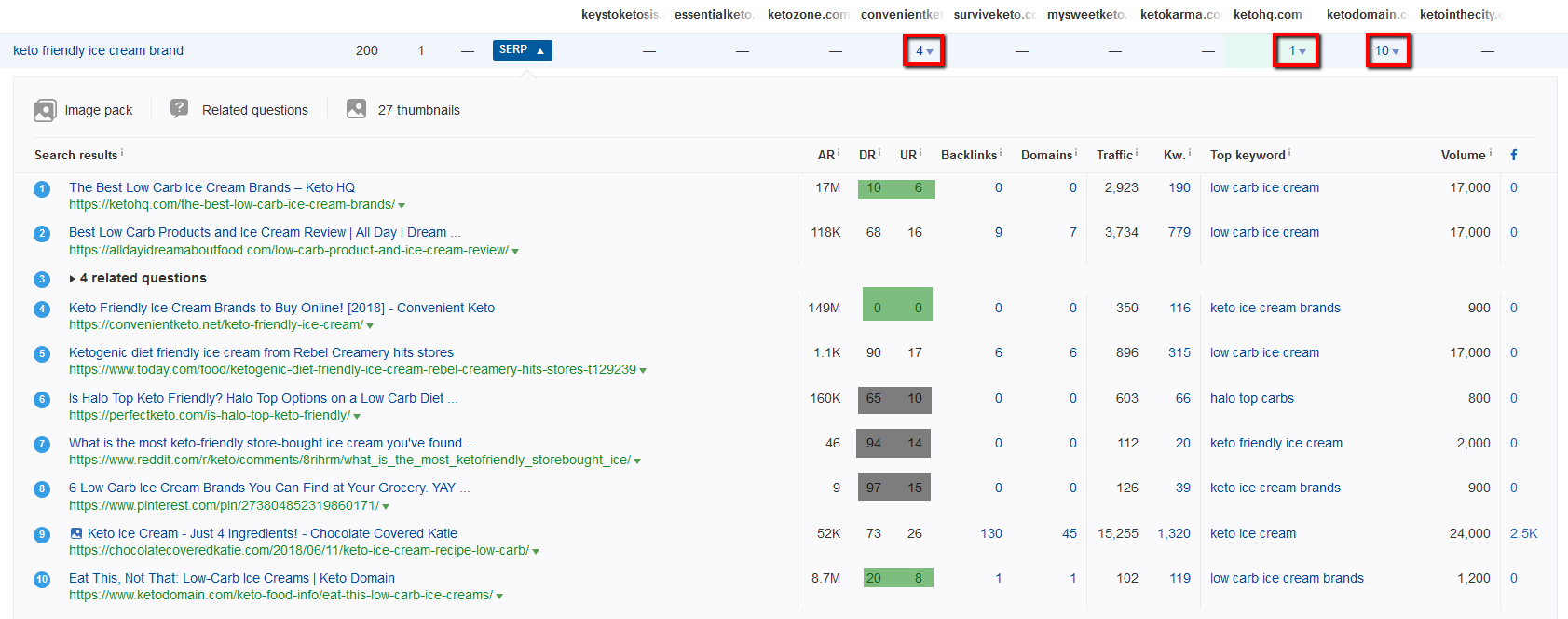
Task: Click the Volume column header
Action: point(1463,155)
